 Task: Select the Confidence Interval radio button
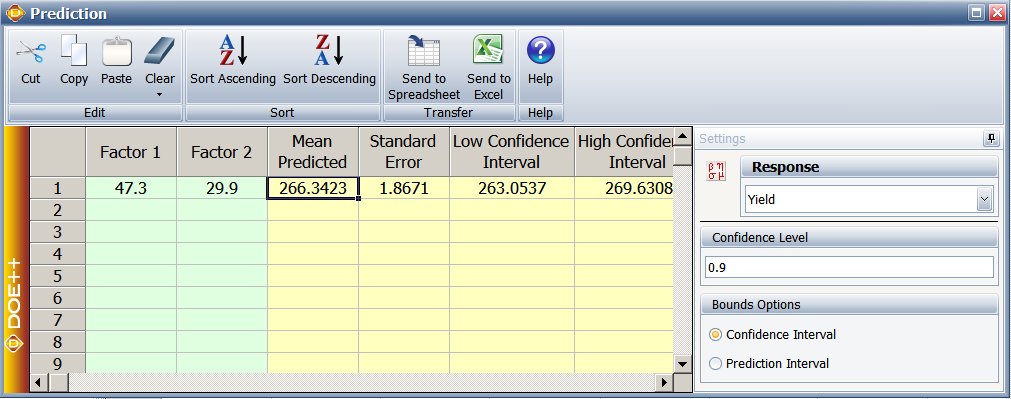point(715,335)
